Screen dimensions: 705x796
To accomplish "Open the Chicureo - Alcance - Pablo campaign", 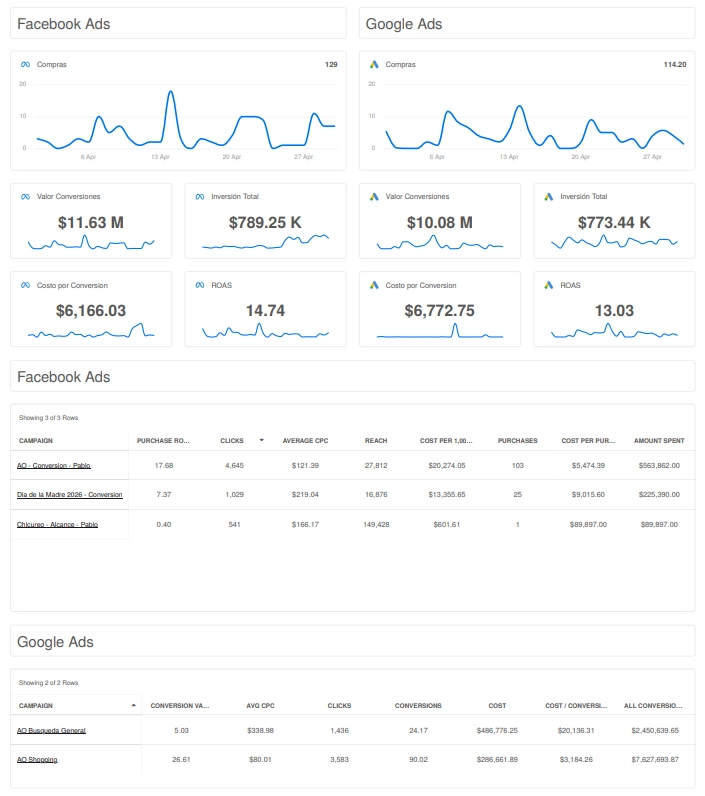I will pos(57,524).
